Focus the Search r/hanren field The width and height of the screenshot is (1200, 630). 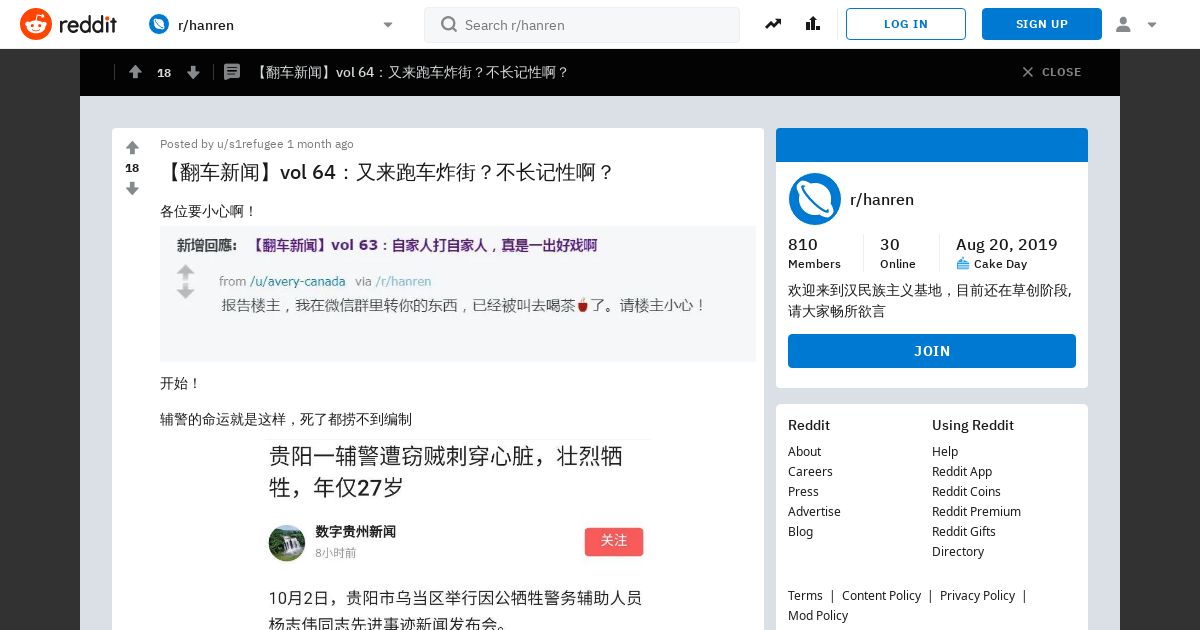click(x=582, y=25)
